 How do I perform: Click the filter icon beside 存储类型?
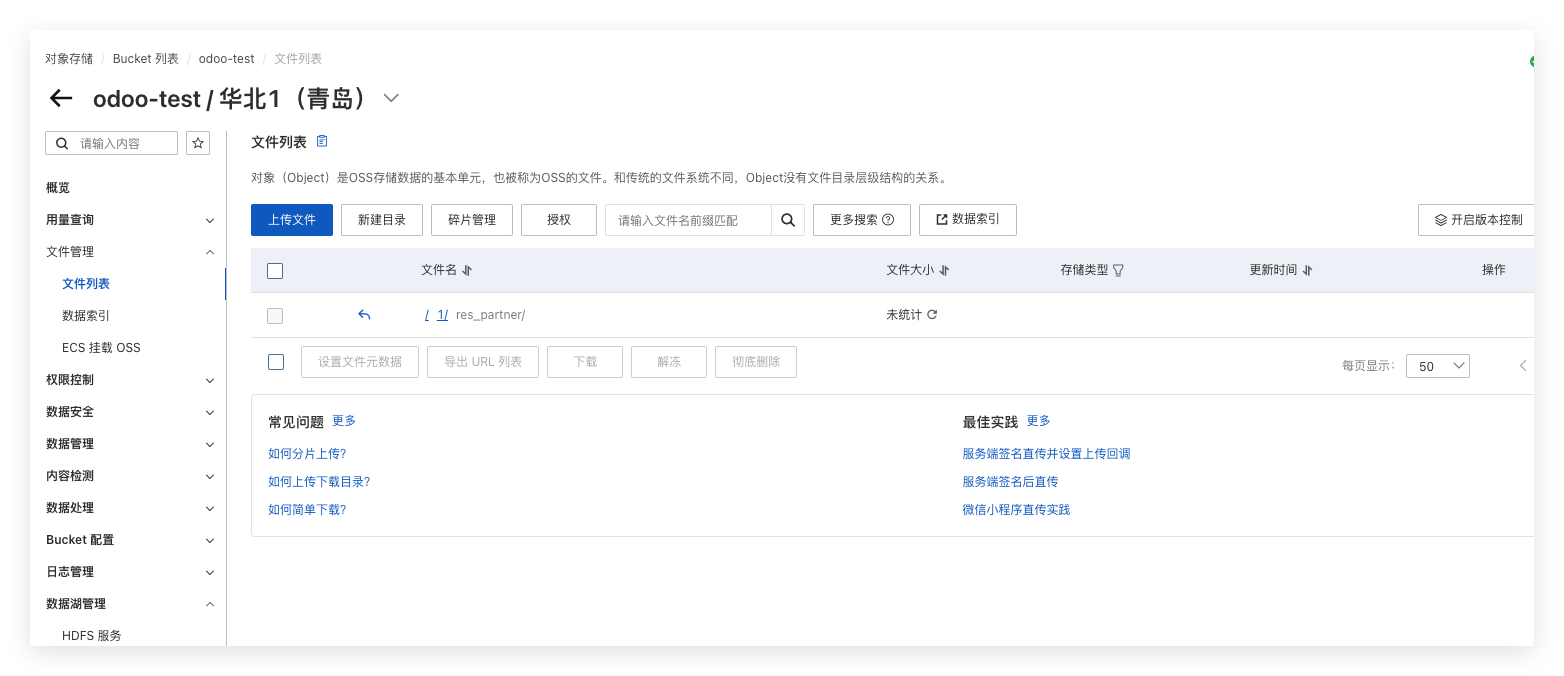click(x=1118, y=270)
